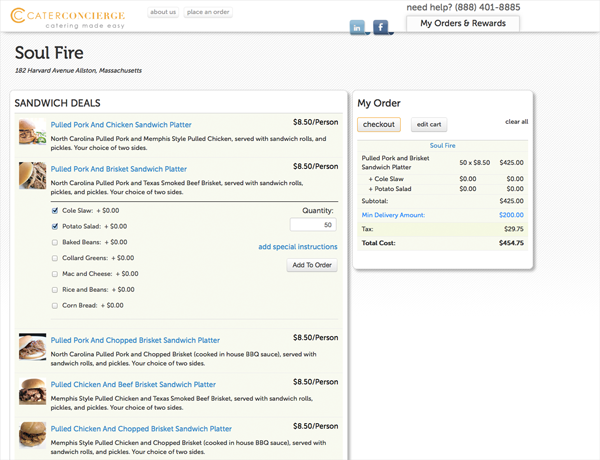The image size is (600, 460).
Task: Click the $29.75 tax value
Action: 514,229
